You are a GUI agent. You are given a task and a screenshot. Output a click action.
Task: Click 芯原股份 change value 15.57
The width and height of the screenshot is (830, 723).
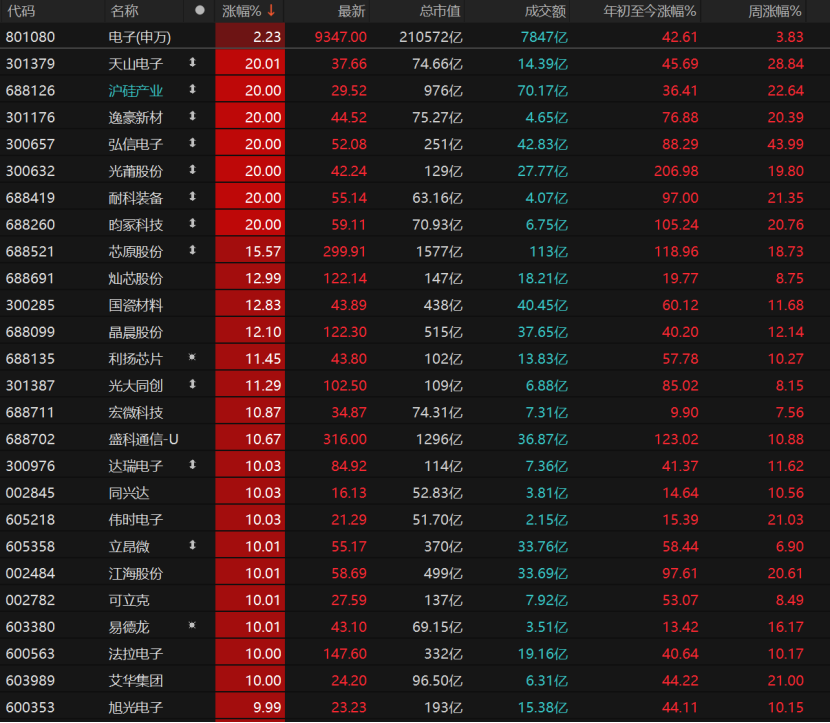coord(263,251)
